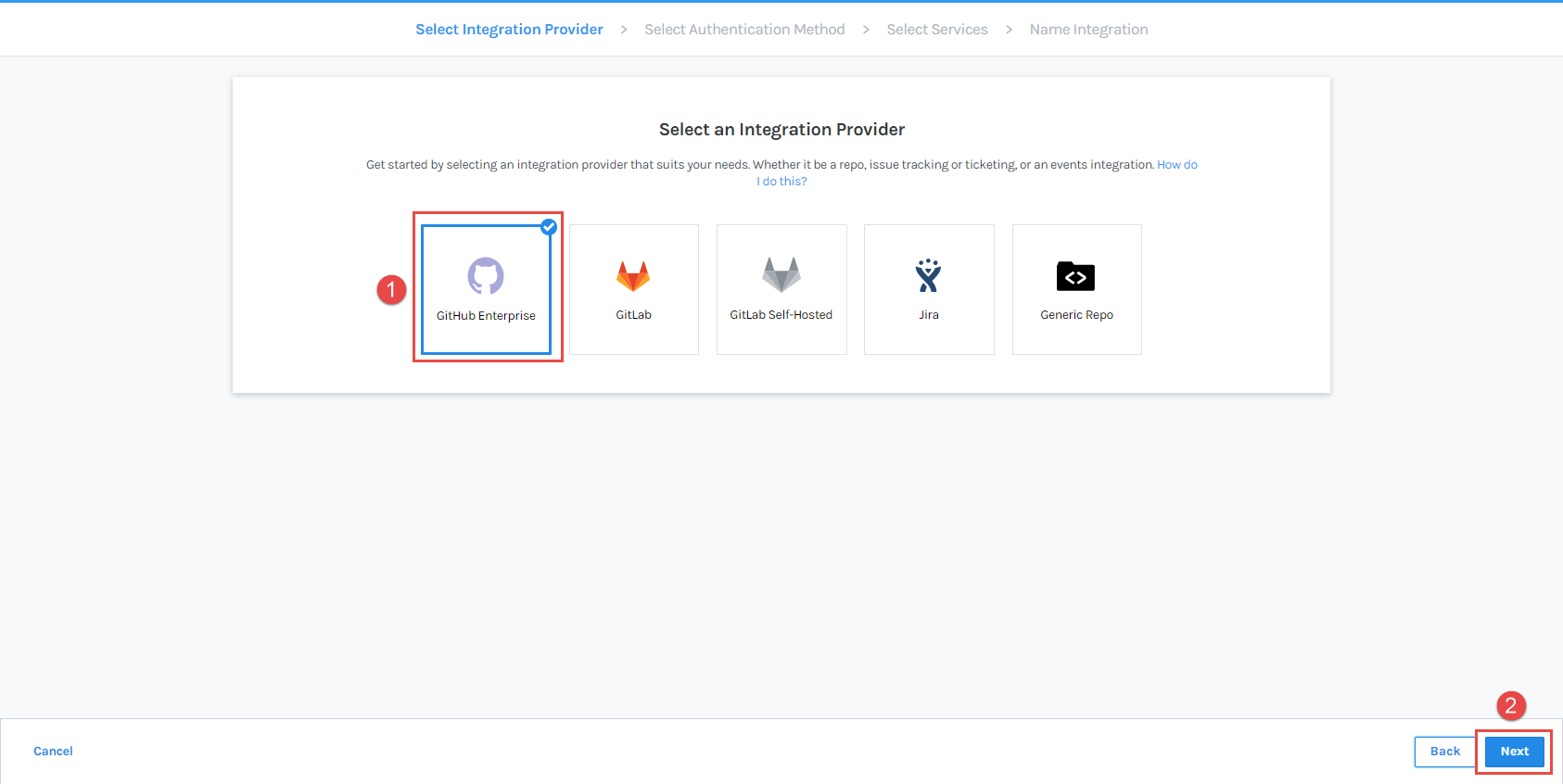Screen dimensions: 1563x784
Task: Click the GitLab card label
Action: (633, 315)
